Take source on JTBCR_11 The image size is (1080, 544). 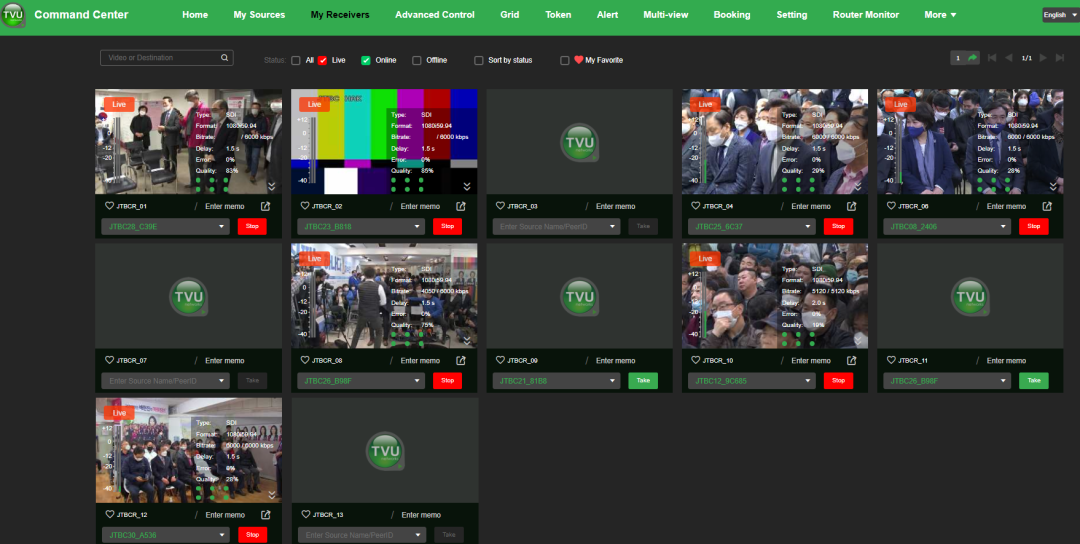click(1034, 381)
